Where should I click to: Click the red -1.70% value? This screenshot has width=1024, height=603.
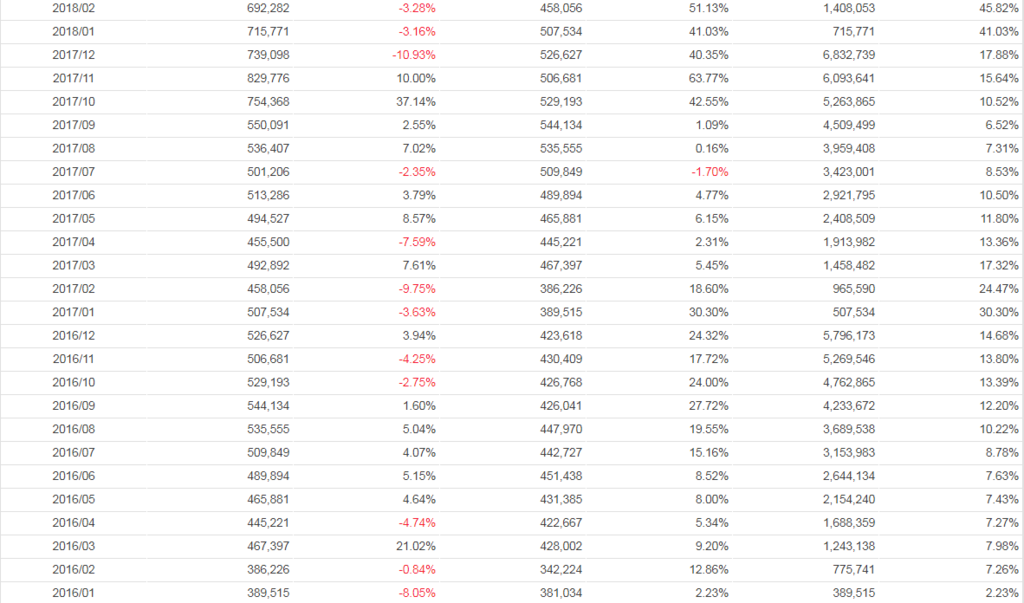pos(709,172)
